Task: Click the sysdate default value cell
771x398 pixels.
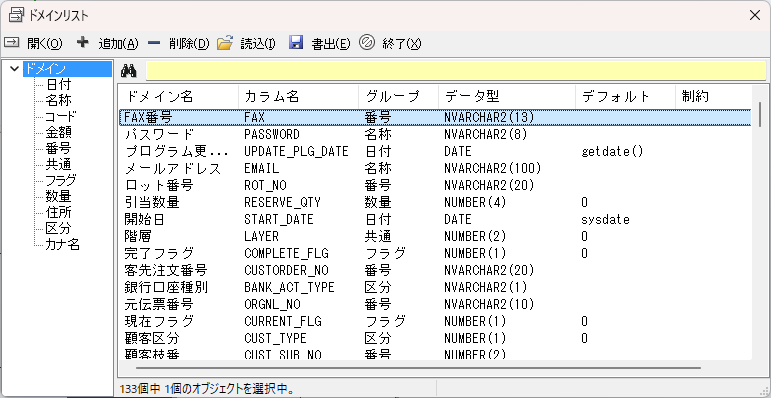Action: click(605, 219)
